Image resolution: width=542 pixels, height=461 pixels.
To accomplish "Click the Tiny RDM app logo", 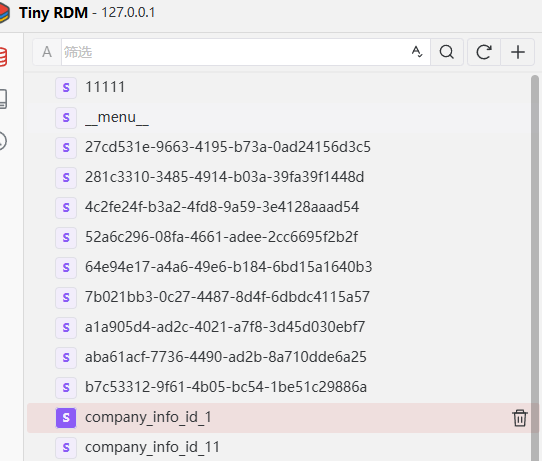I will click(4, 12).
